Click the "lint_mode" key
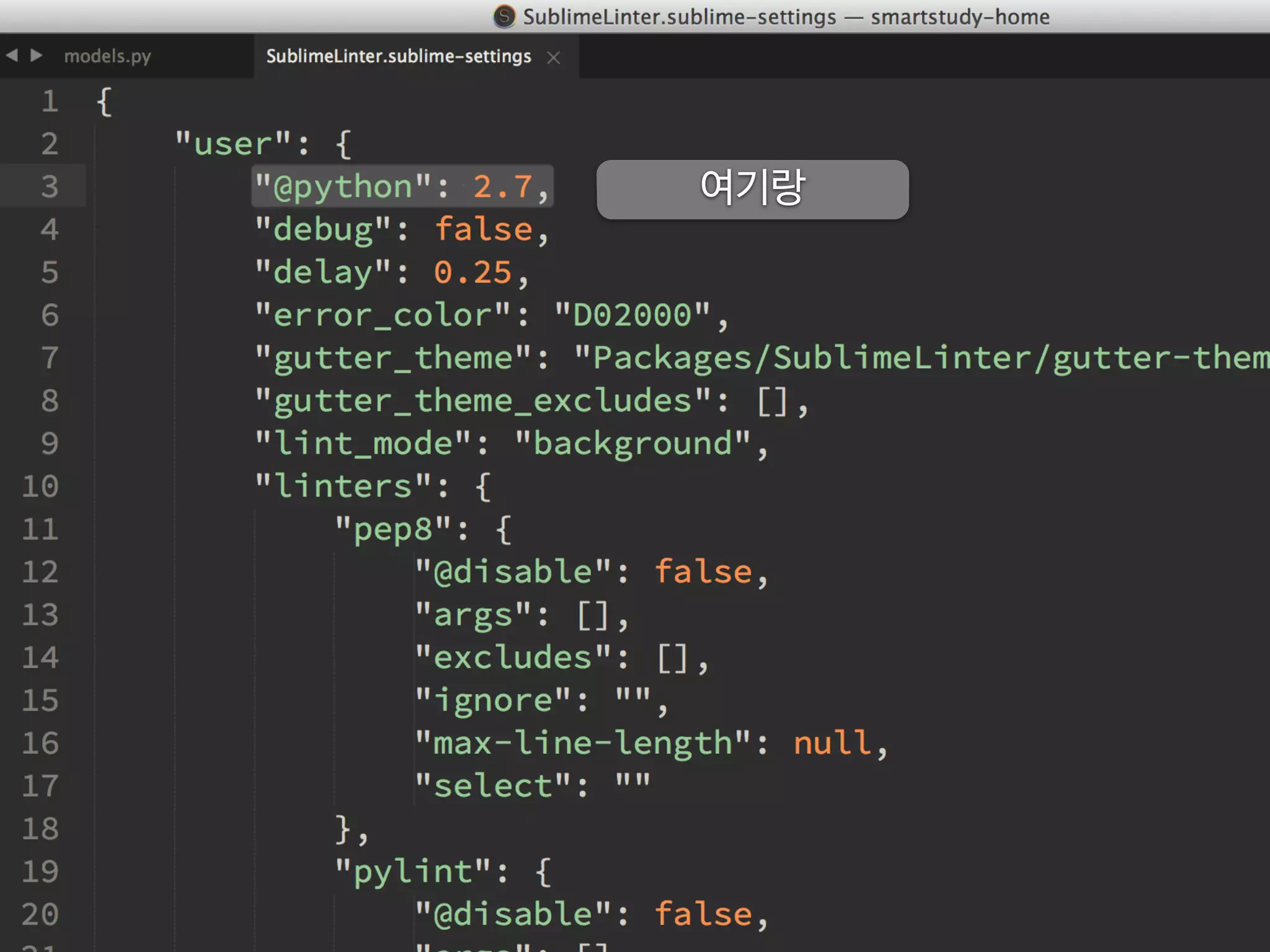The image size is (1270, 952). click(x=363, y=443)
